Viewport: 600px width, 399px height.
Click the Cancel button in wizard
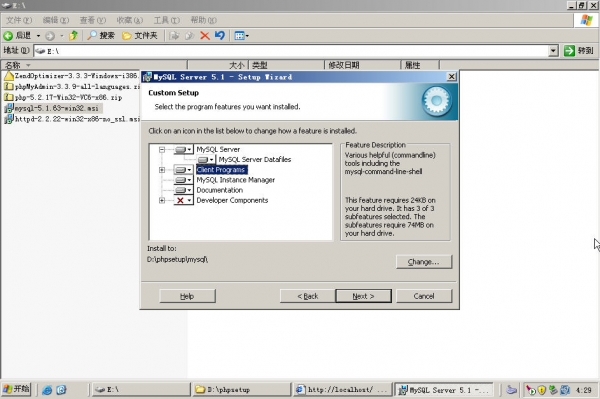point(424,296)
